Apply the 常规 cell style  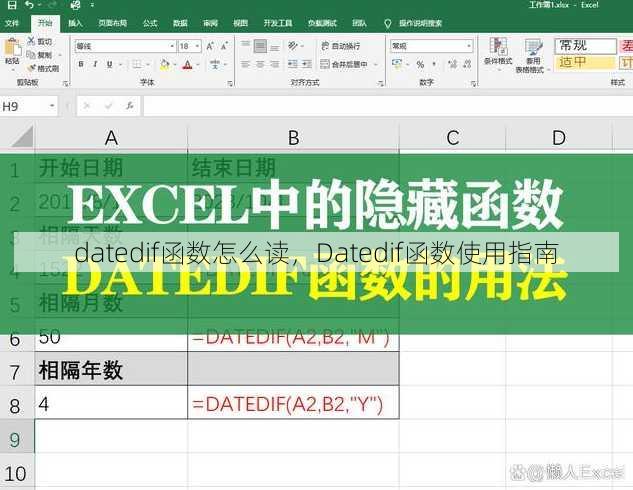pos(585,46)
